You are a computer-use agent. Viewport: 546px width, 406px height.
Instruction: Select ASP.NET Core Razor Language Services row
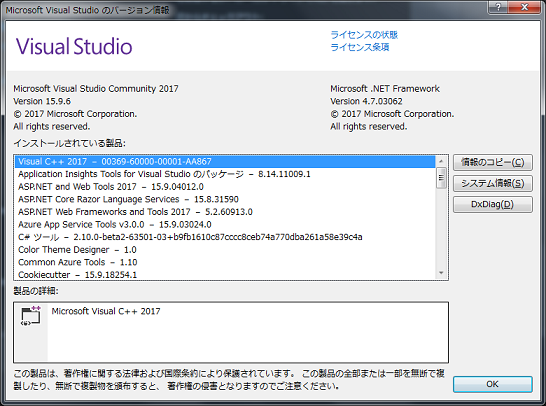click(225, 199)
